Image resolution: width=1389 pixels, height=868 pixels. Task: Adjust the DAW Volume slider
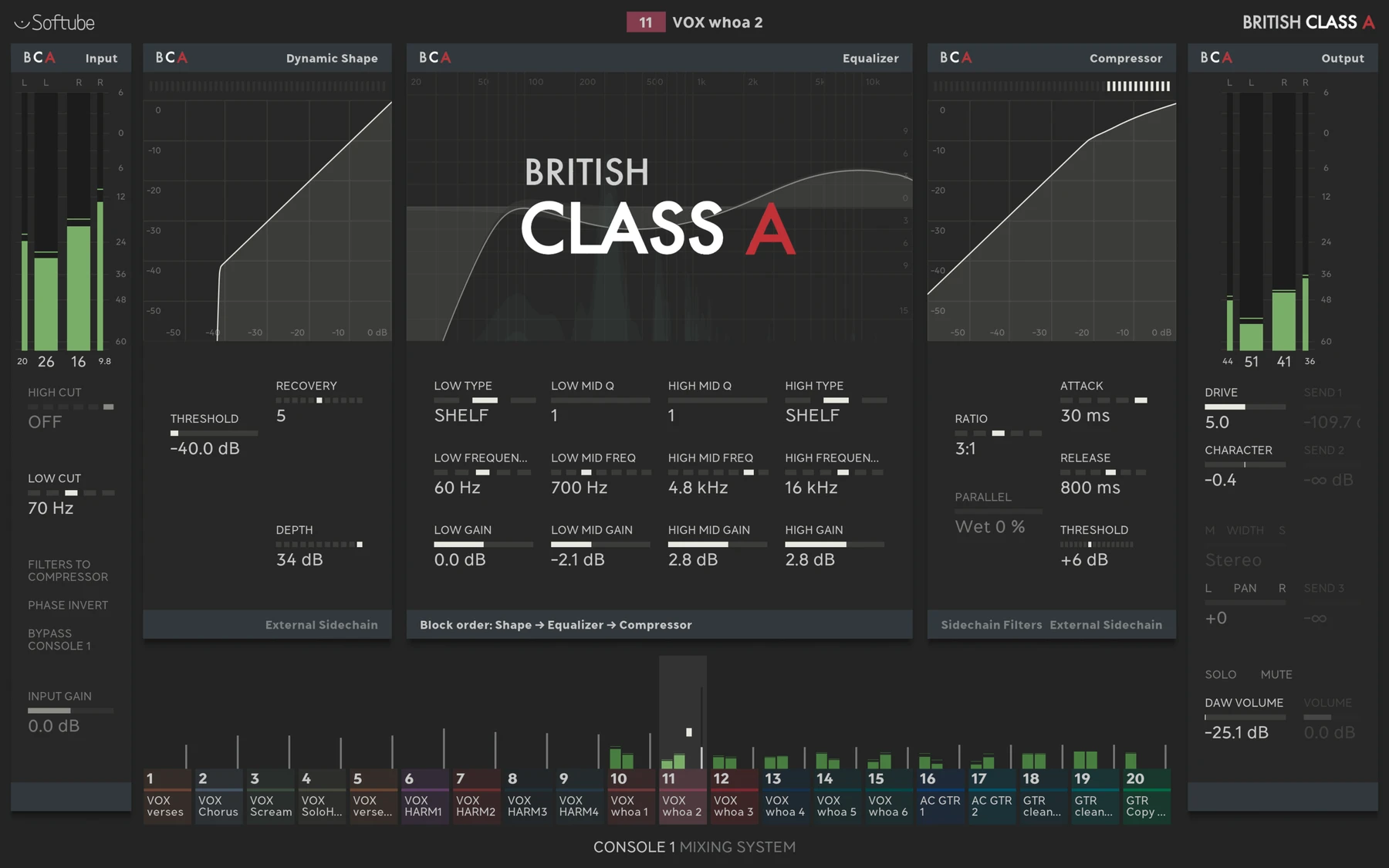tap(1245, 717)
